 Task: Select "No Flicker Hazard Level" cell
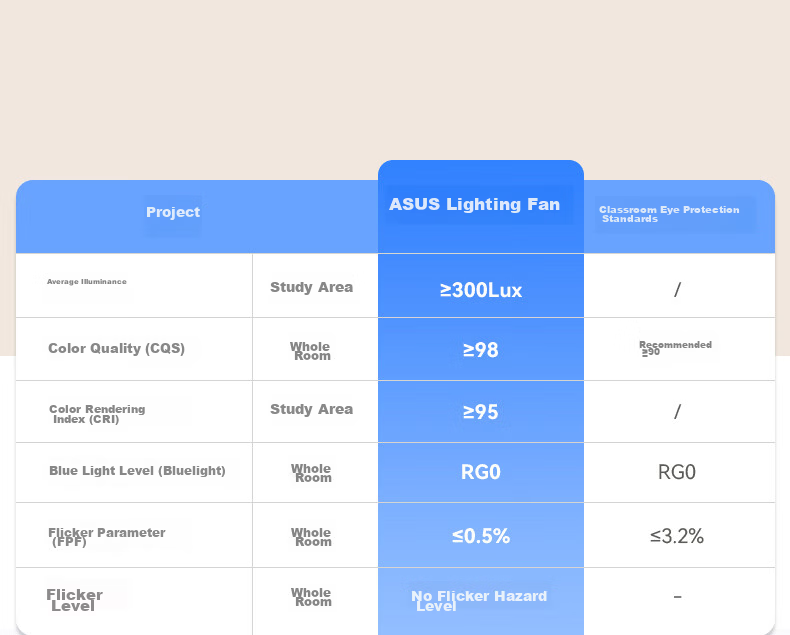coord(479,601)
